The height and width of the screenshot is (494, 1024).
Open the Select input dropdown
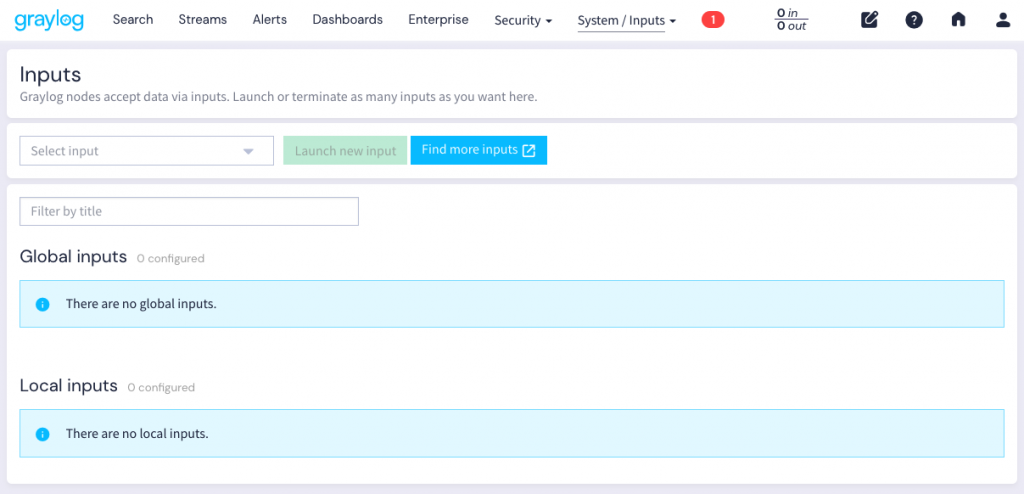point(146,151)
